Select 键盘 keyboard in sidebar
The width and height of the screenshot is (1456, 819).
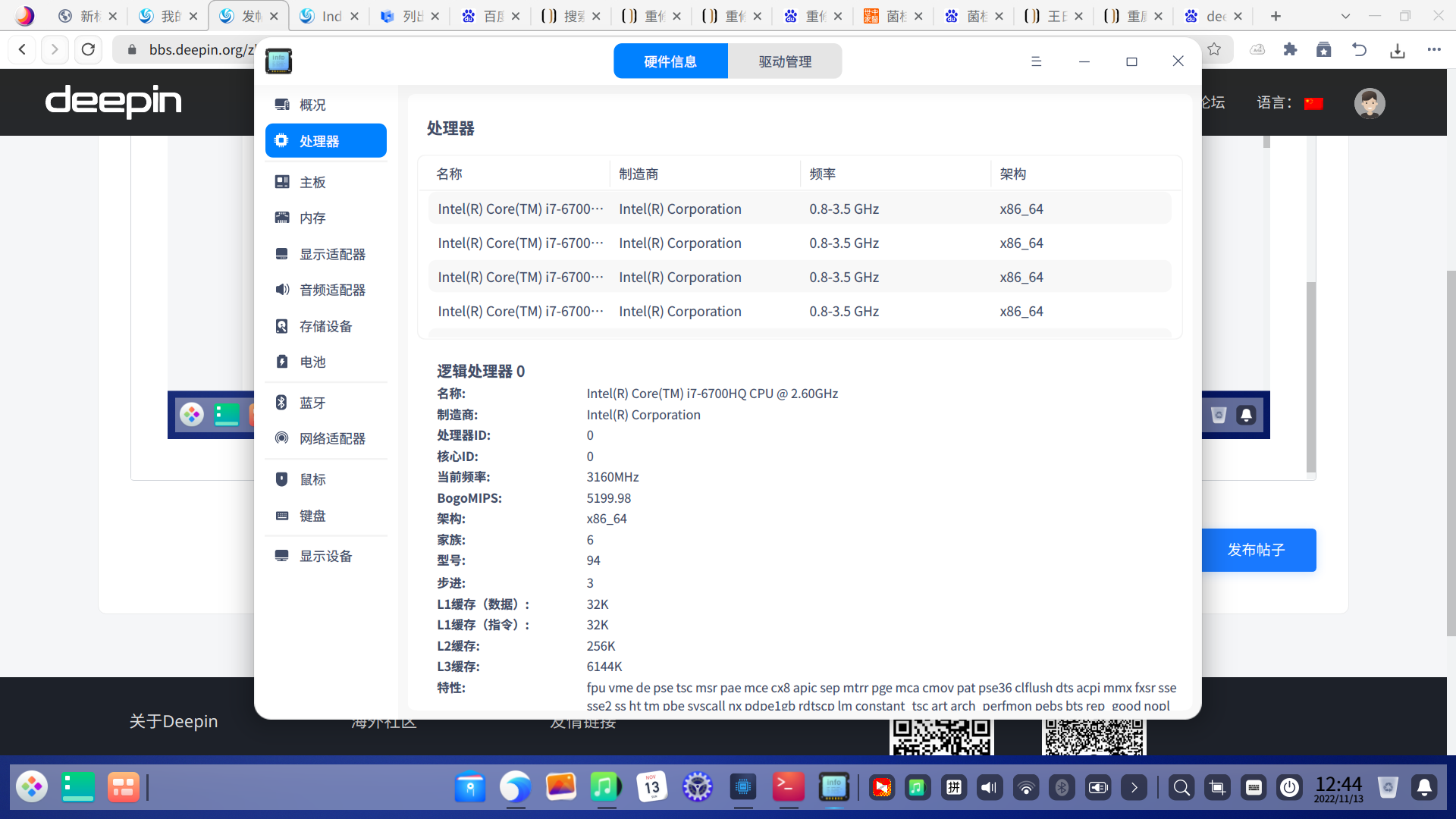pos(312,516)
